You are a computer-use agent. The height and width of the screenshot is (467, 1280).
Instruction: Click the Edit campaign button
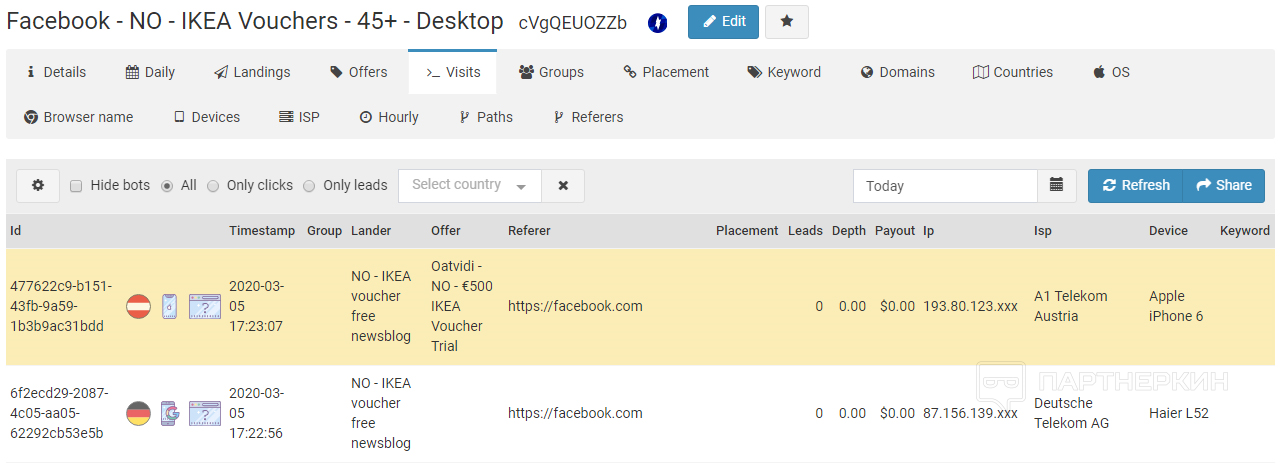tap(723, 22)
